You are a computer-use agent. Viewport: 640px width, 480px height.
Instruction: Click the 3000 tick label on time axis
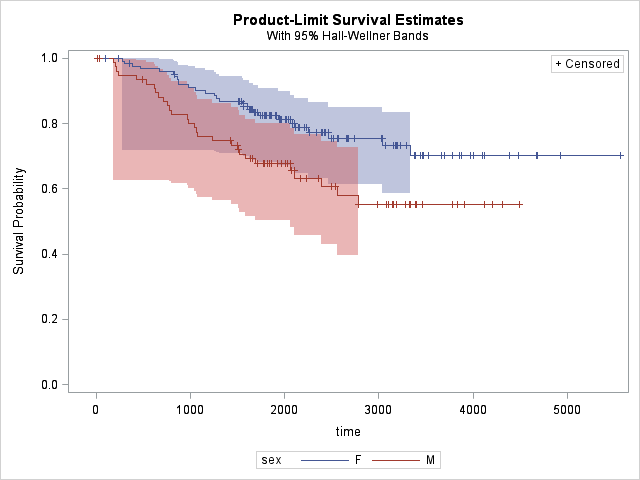[x=379, y=408]
